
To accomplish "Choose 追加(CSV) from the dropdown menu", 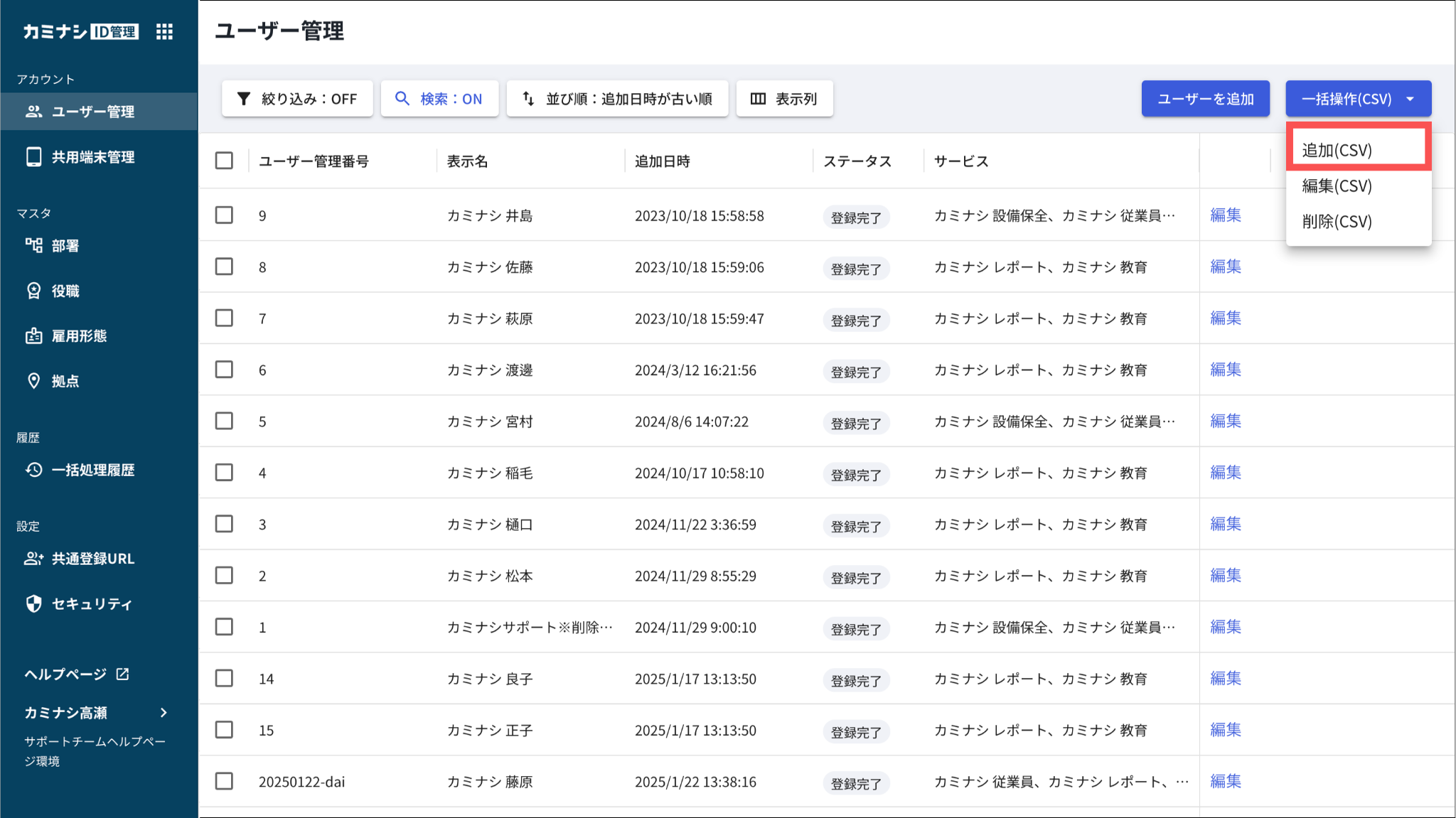I will (x=1337, y=150).
